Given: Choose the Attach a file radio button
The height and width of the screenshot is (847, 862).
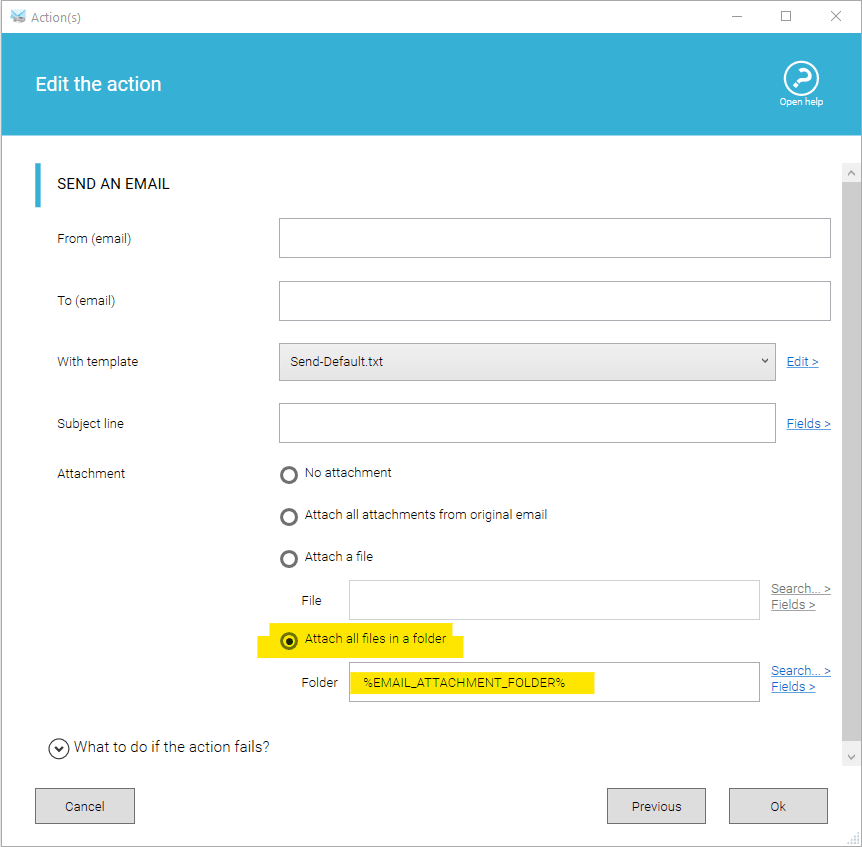Looking at the screenshot, I should click(x=289, y=558).
